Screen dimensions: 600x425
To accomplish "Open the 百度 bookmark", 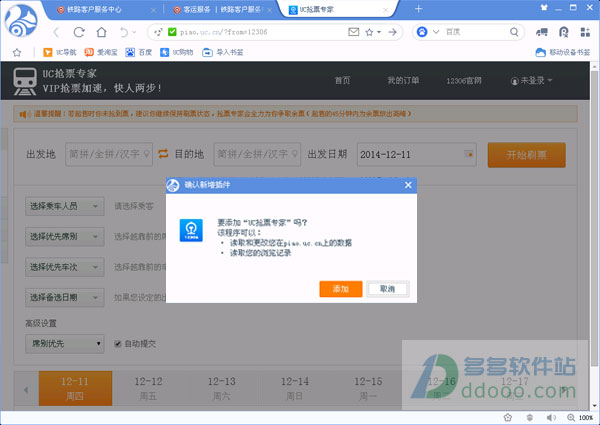I will (139, 52).
